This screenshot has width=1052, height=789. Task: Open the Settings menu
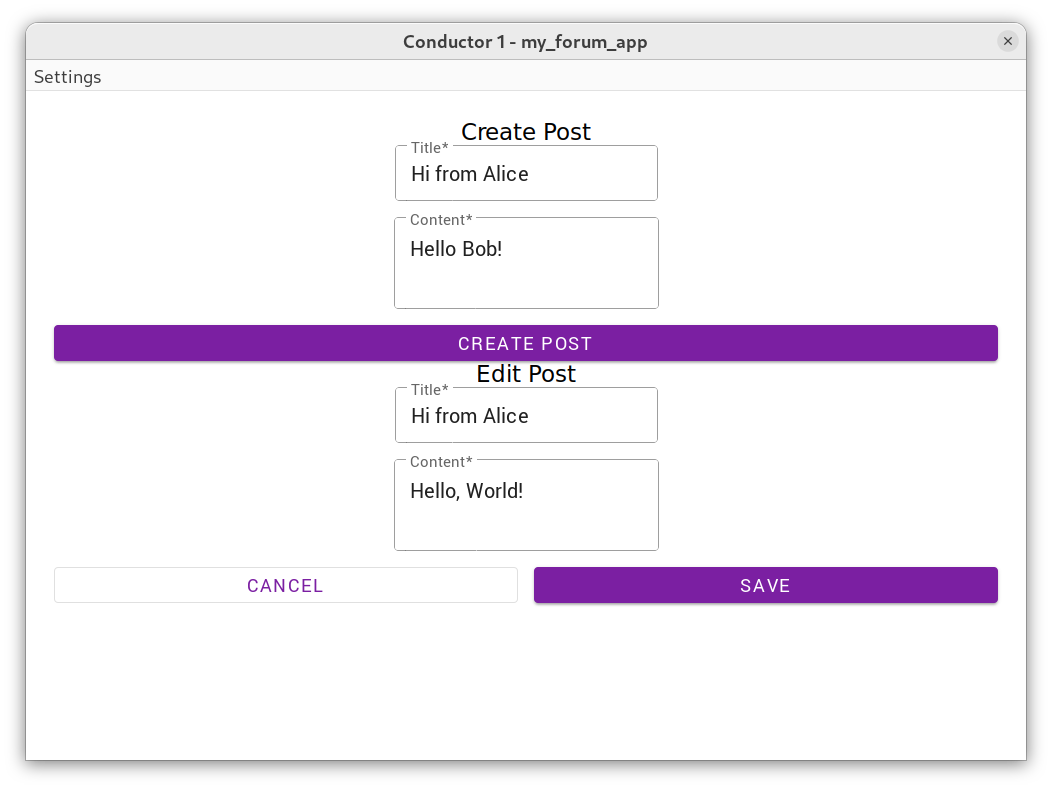tap(67, 77)
